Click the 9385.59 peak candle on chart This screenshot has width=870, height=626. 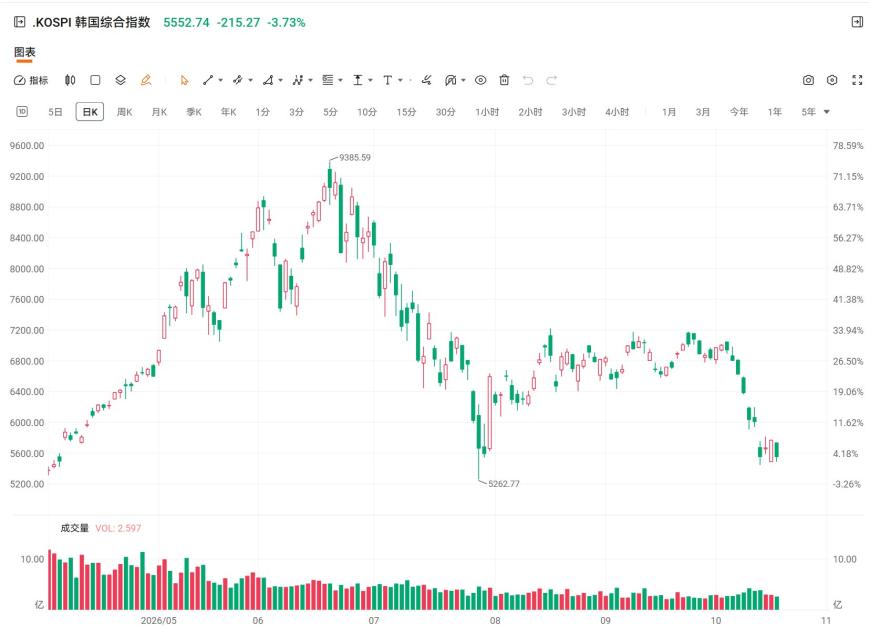(x=330, y=178)
